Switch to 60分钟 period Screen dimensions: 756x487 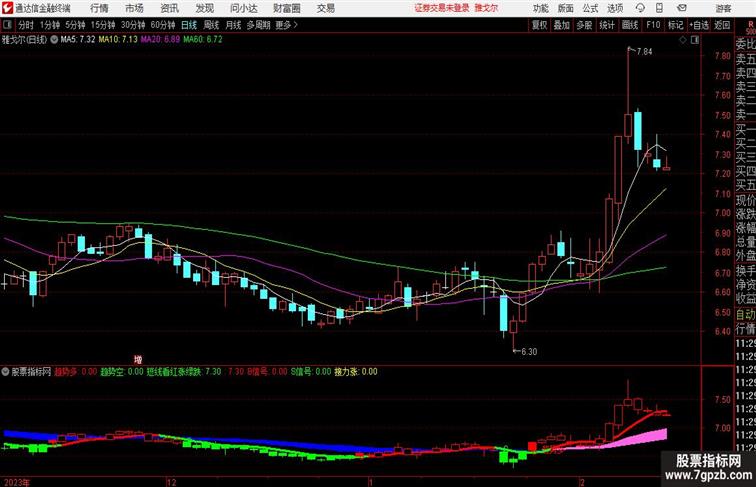163,25
